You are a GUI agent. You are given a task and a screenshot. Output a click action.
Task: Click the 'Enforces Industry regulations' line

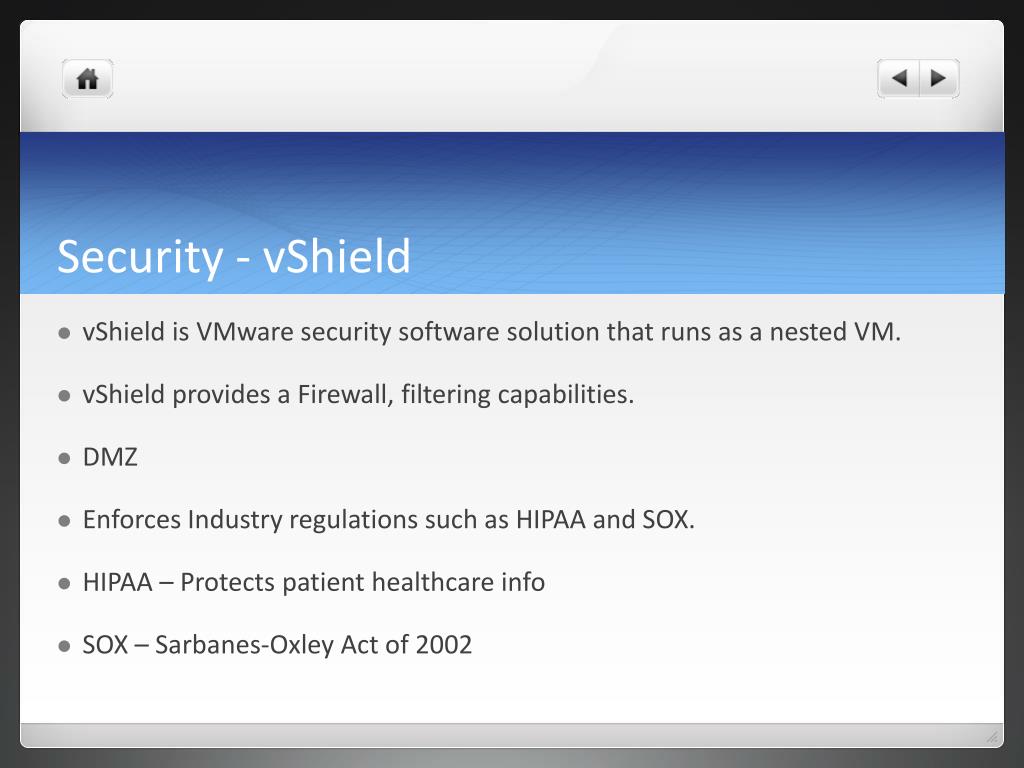point(389,520)
